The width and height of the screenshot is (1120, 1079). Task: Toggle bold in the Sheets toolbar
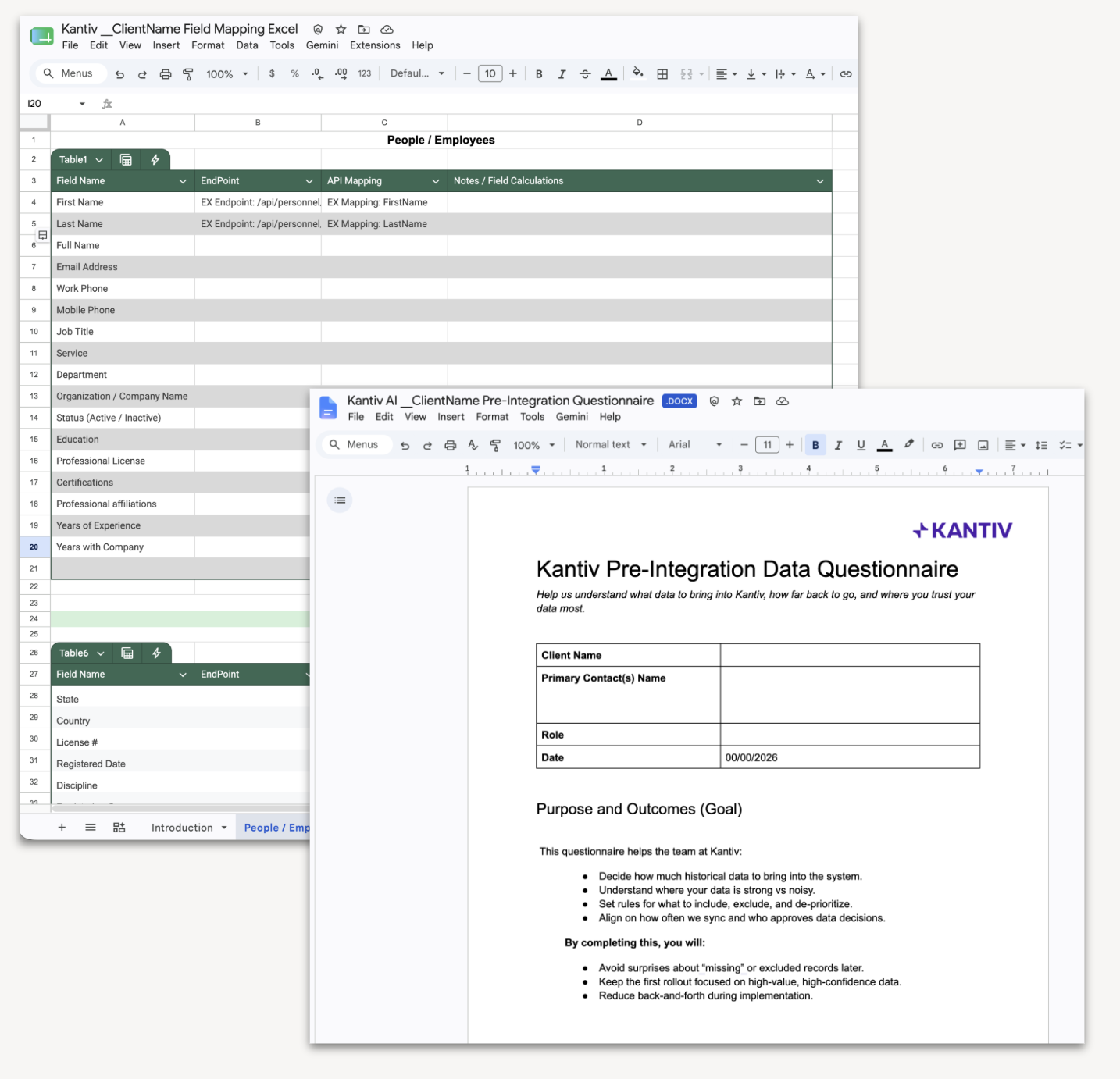click(539, 74)
